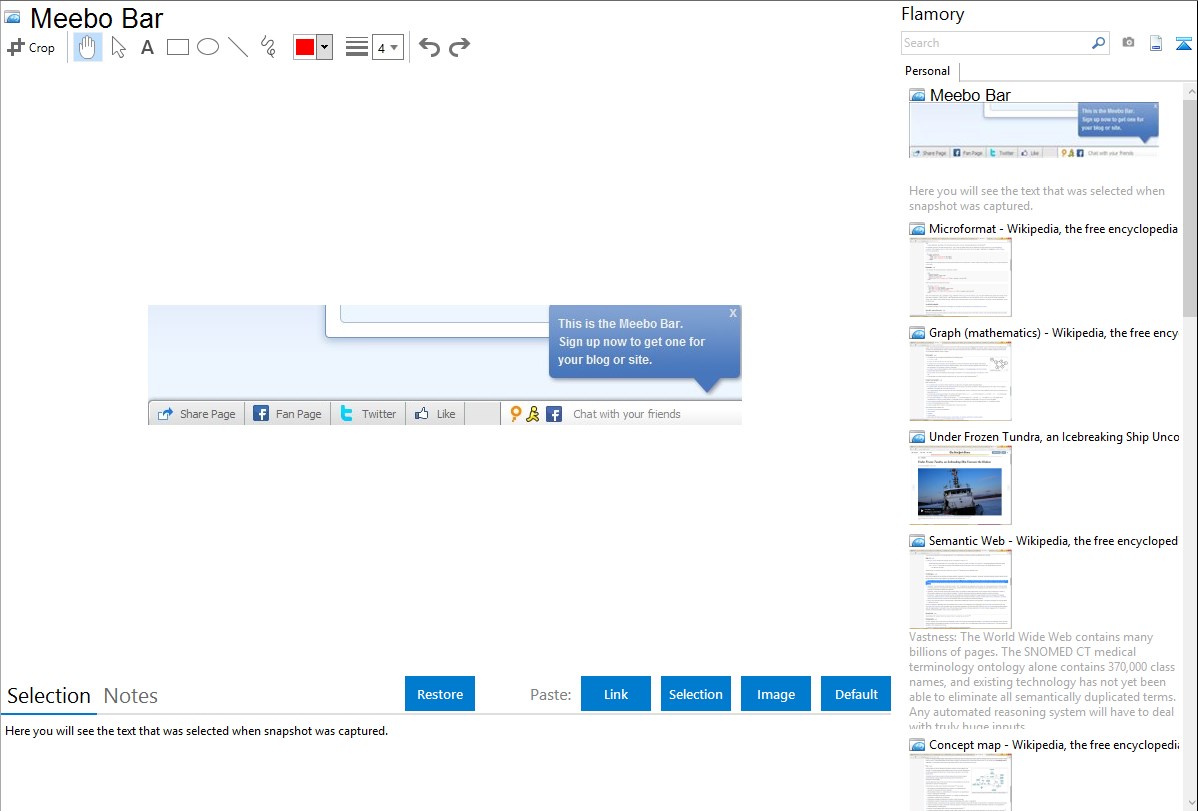
Task: Open the Notes tab
Action: pos(131,696)
